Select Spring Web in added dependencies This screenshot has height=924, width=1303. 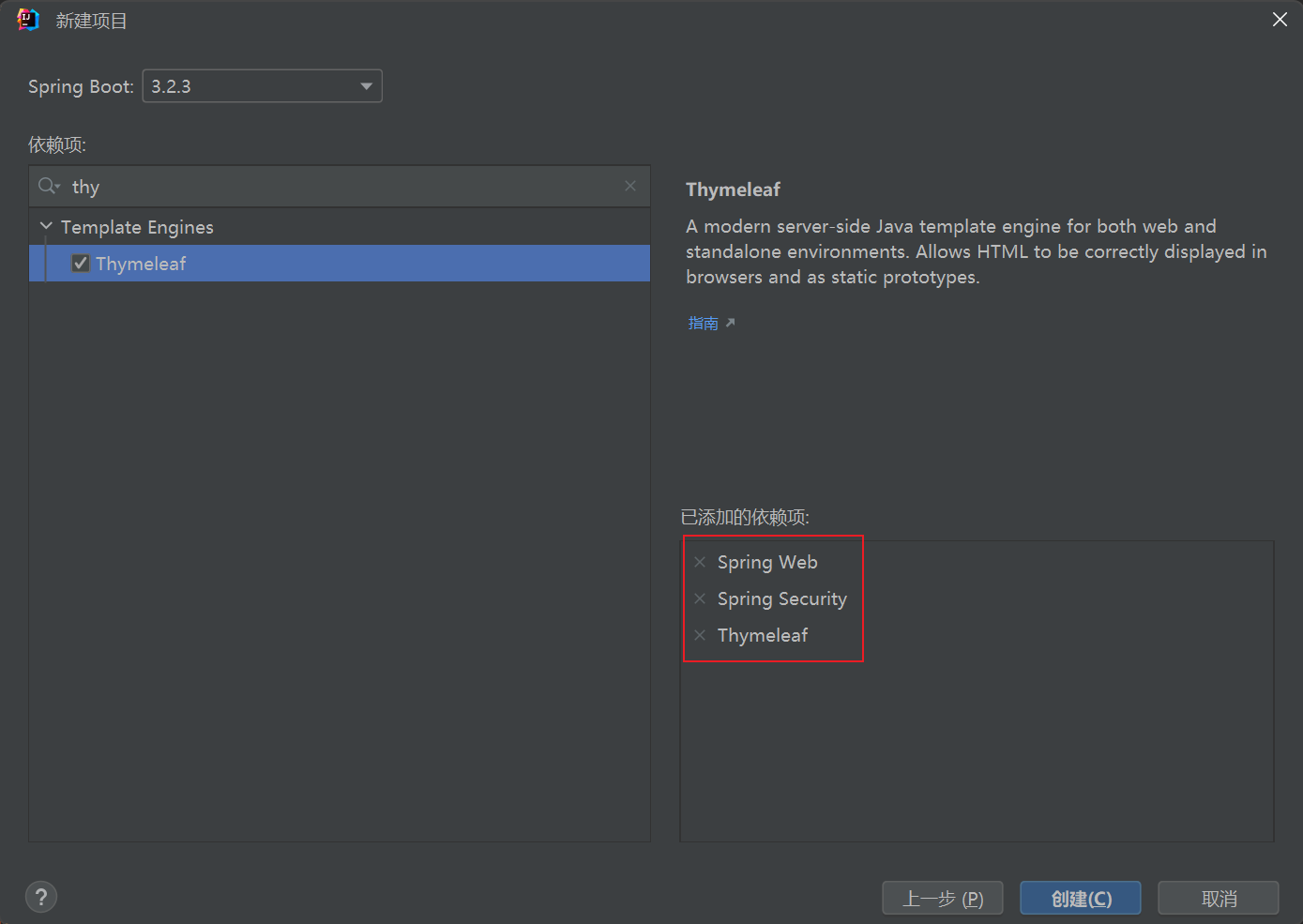[767, 562]
